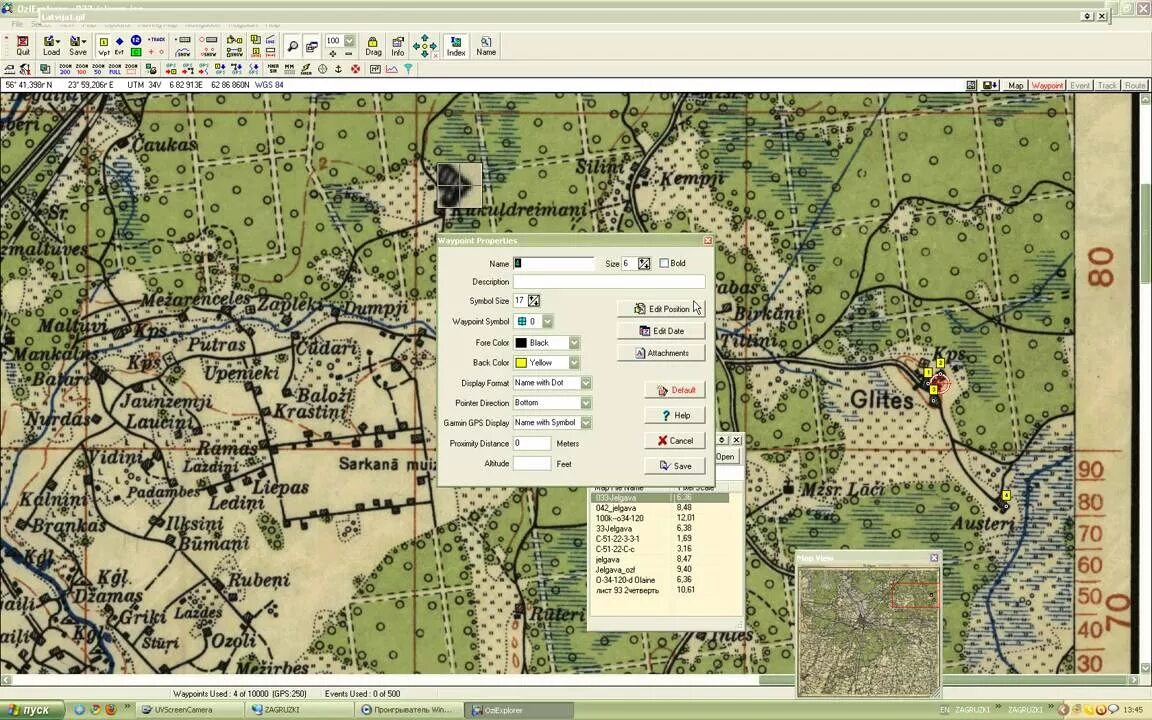Click the Proximity Distance input field

pos(532,444)
